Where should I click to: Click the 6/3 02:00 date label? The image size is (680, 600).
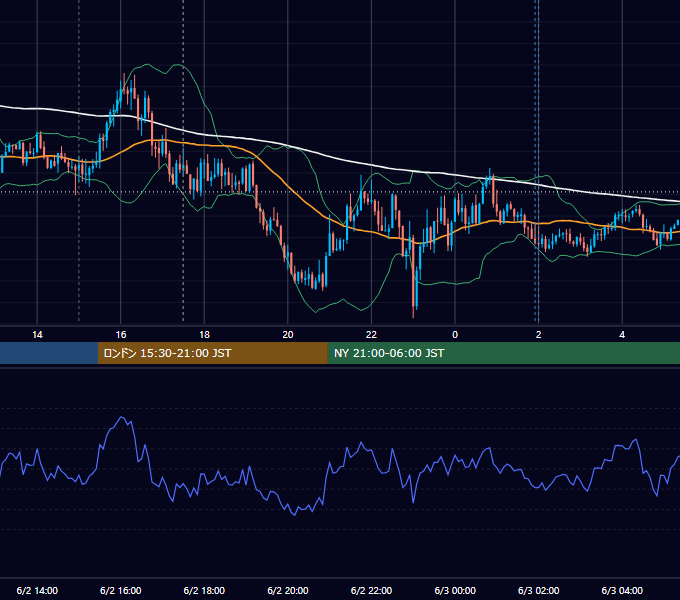point(538,590)
